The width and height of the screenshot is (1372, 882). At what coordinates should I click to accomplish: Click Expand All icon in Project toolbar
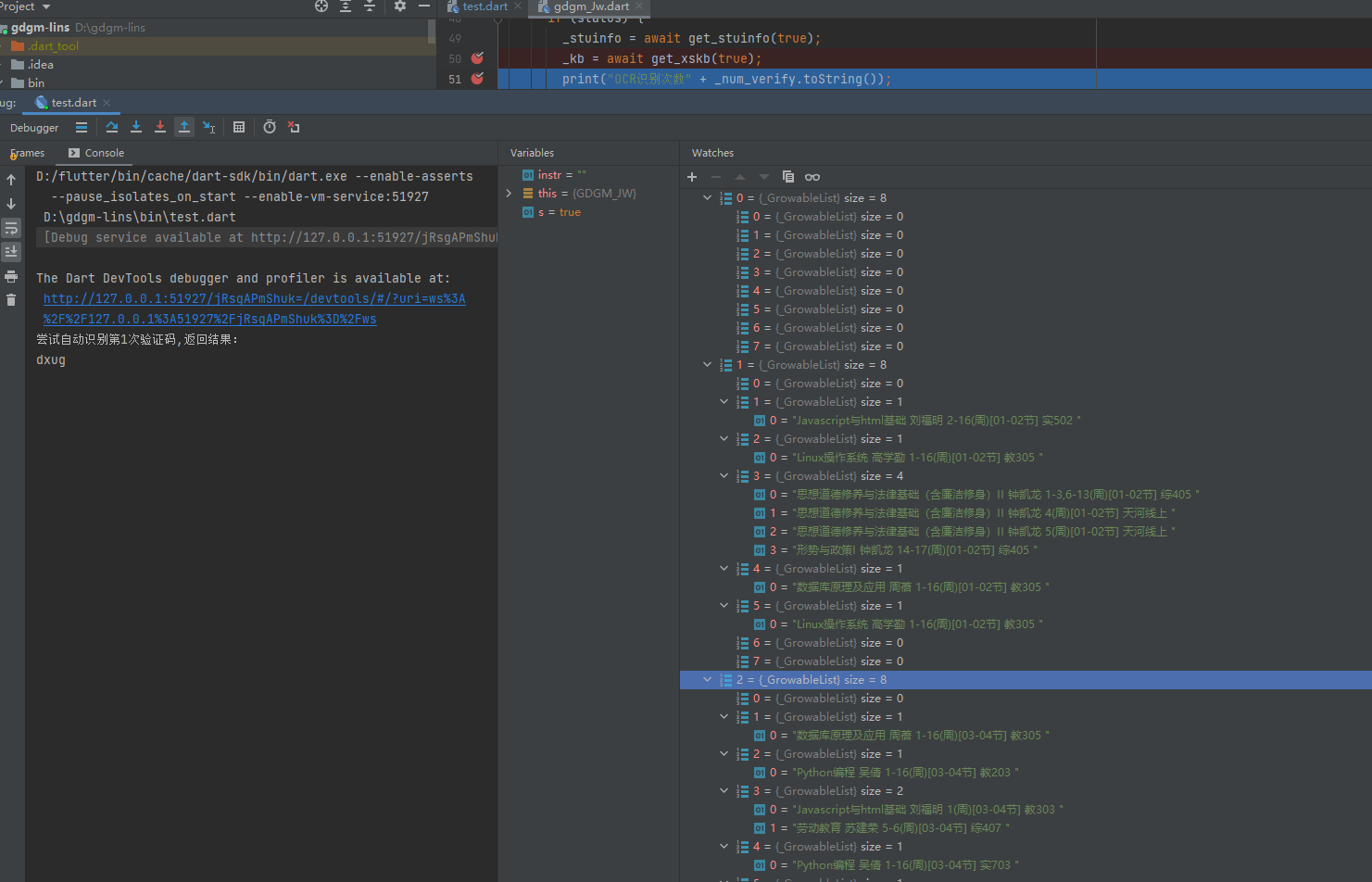point(346,6)
